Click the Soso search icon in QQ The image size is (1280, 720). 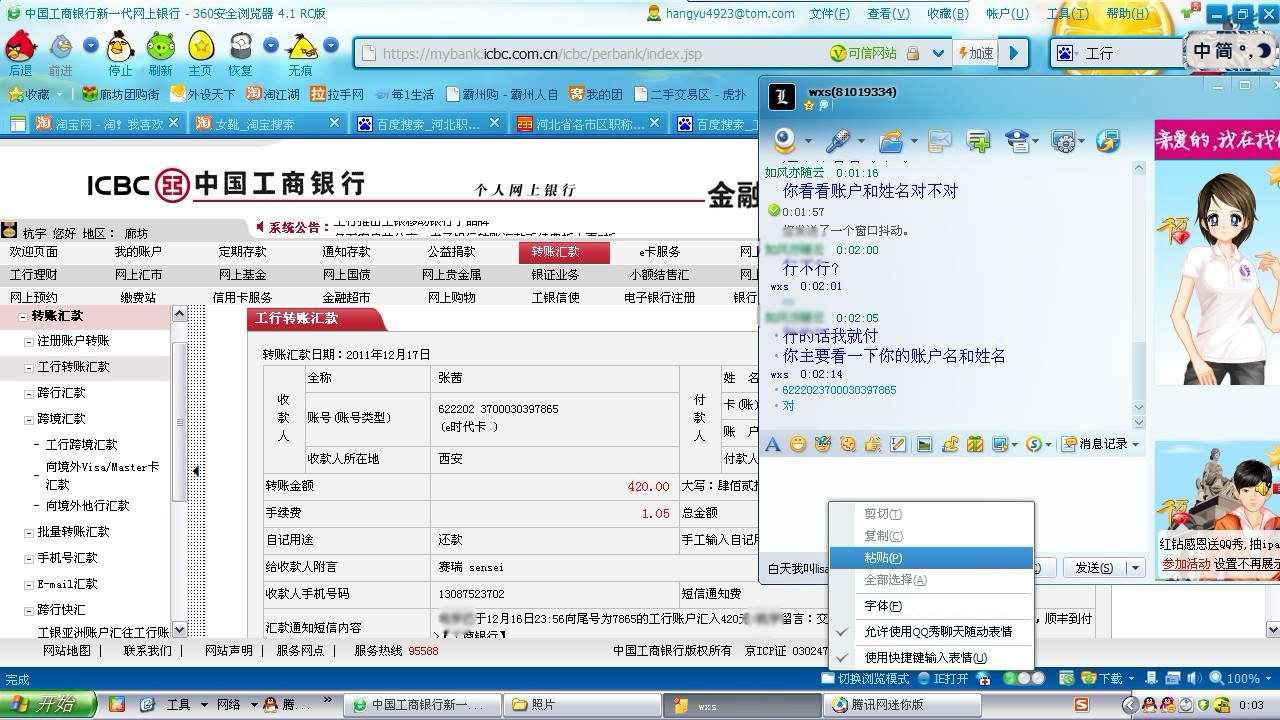(x=1034, y=444)
